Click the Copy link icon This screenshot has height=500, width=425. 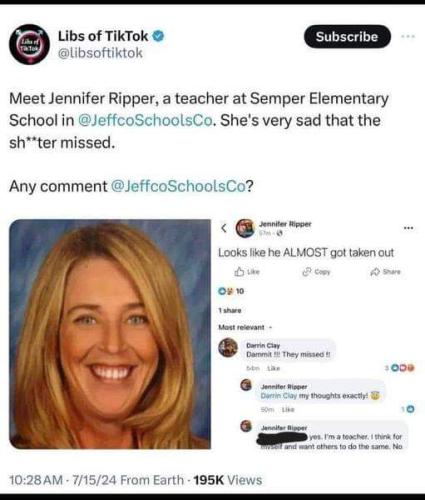coord(306,272)
